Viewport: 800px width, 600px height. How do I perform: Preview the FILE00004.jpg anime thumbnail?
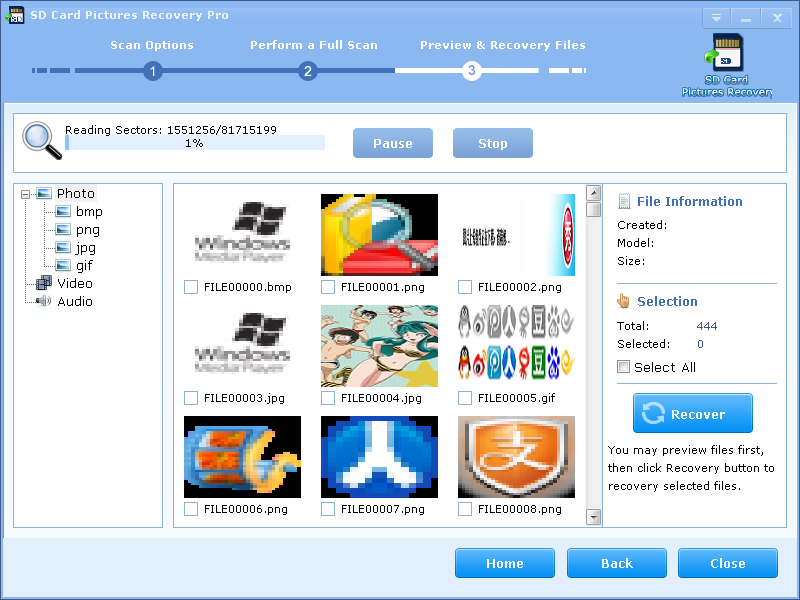coord(379,346)
